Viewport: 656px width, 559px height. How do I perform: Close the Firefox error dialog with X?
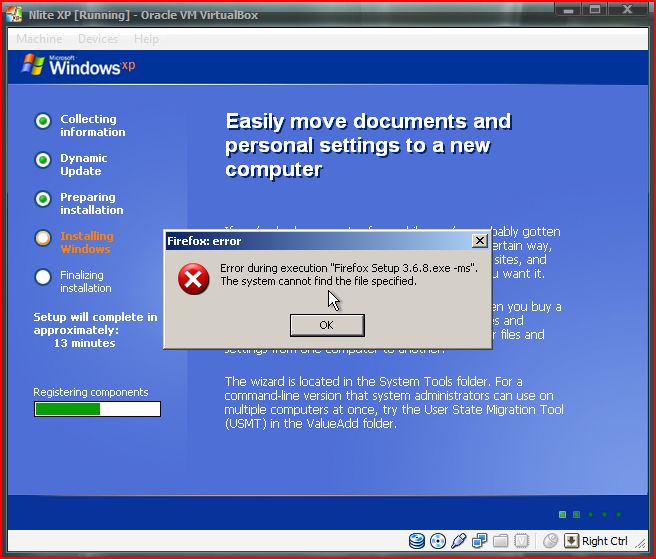click(x=479, y=241)
